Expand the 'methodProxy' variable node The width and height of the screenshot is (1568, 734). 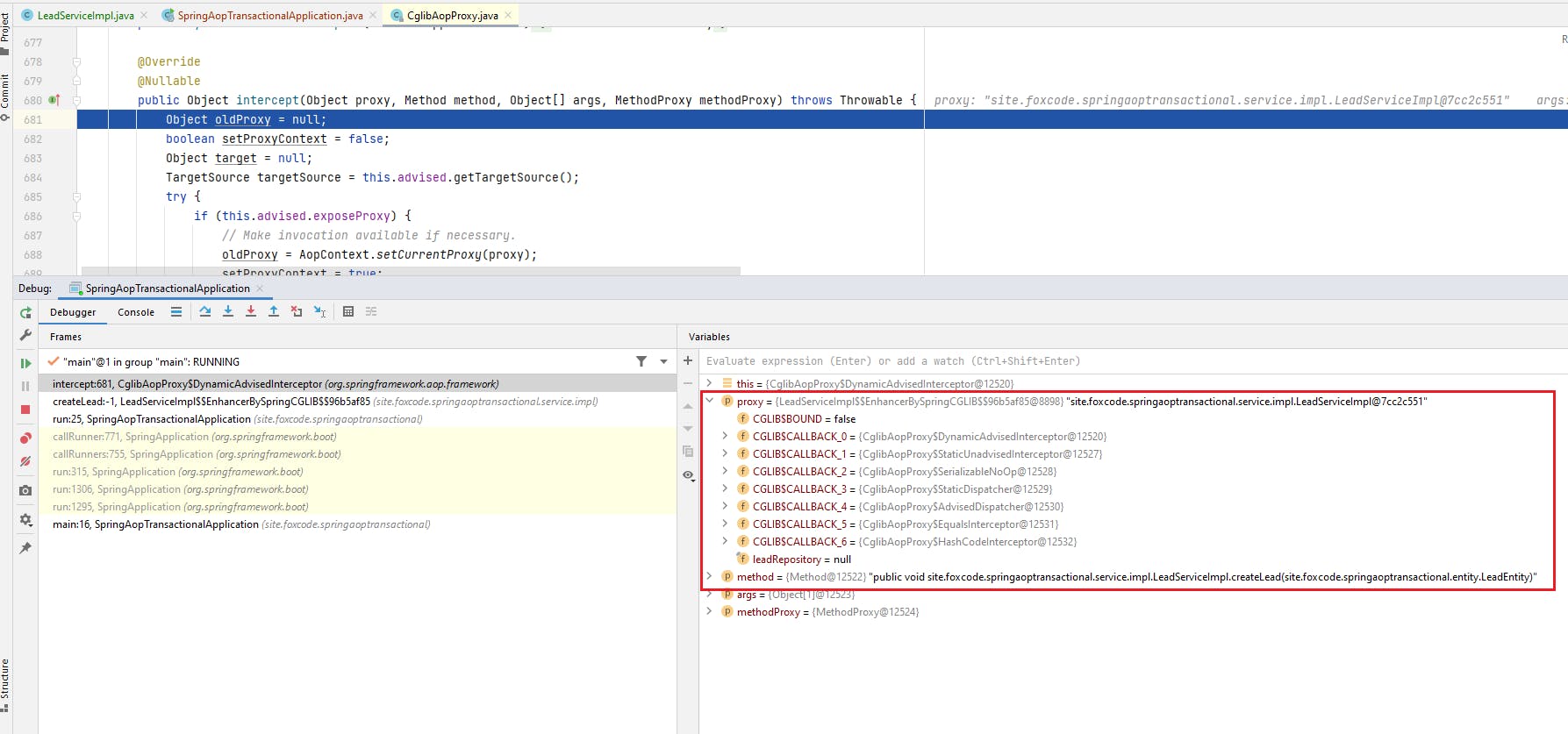(x=709, y=611)
